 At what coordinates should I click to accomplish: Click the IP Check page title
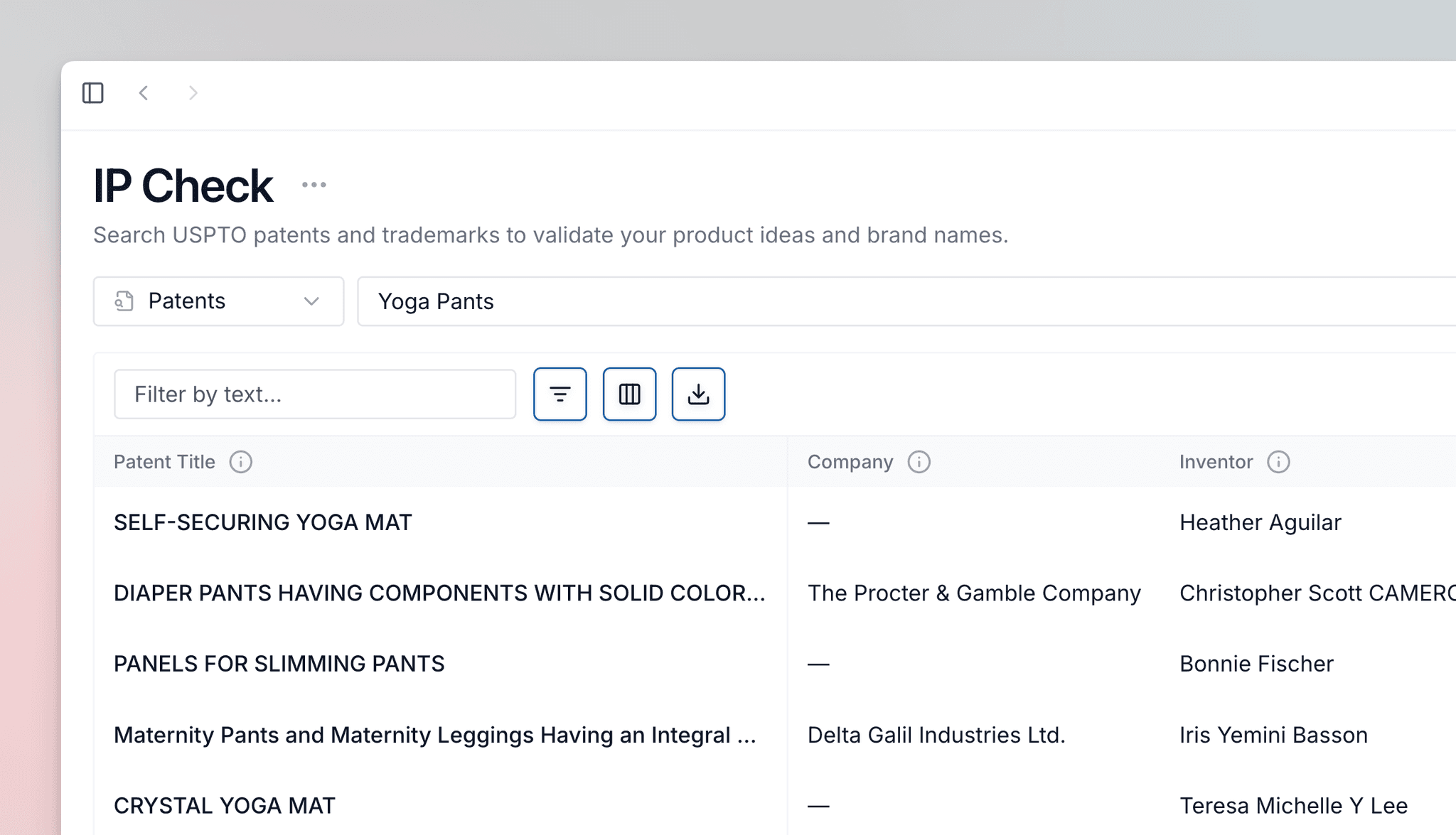183,186
